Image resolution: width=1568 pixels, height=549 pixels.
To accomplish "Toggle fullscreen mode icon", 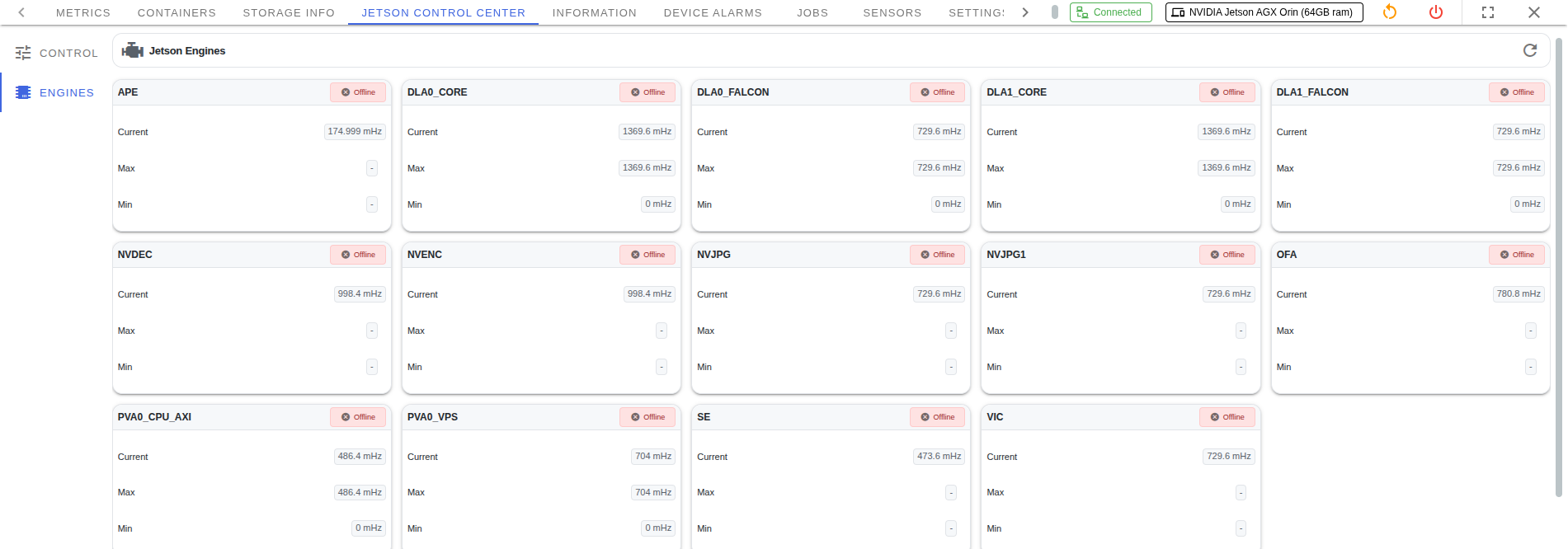I will [x=1488, y=12].
